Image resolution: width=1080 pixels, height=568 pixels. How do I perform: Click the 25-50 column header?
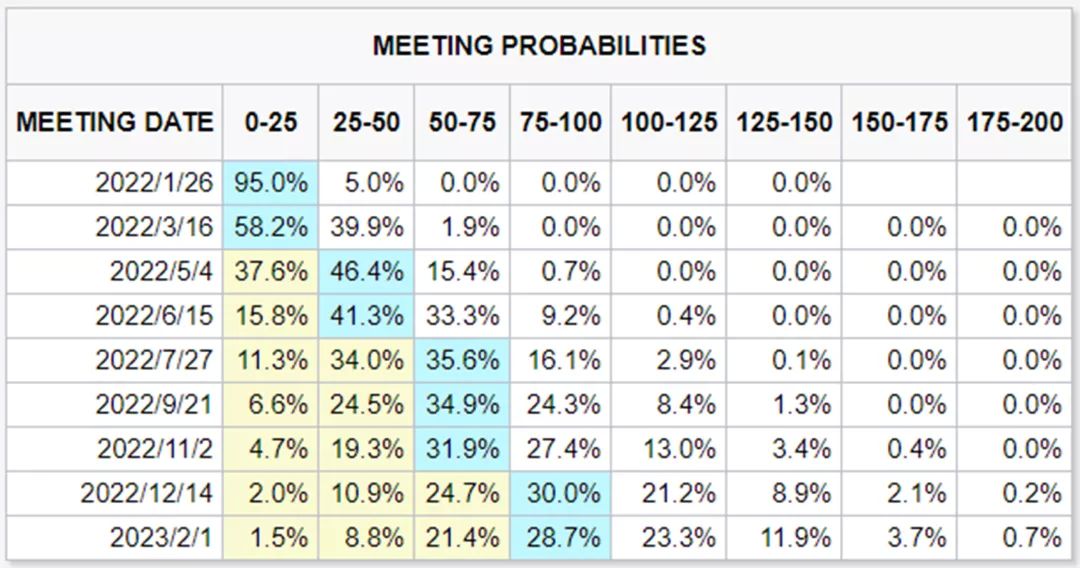click(366, 123)
